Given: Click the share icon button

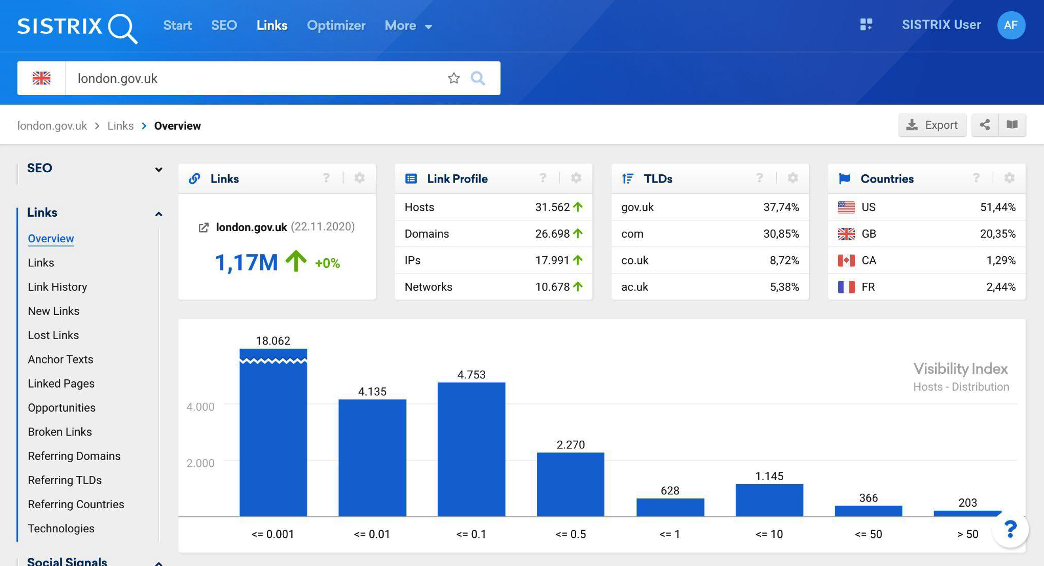Looking at the screenshot, I should (985, 125).
